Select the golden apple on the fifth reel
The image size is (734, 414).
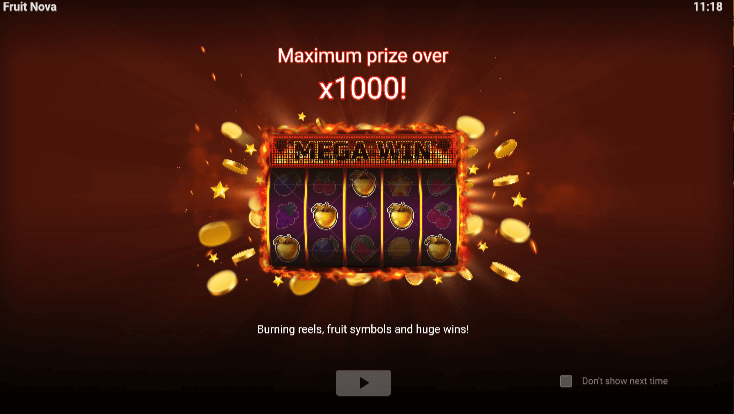(x=438, y=247)
